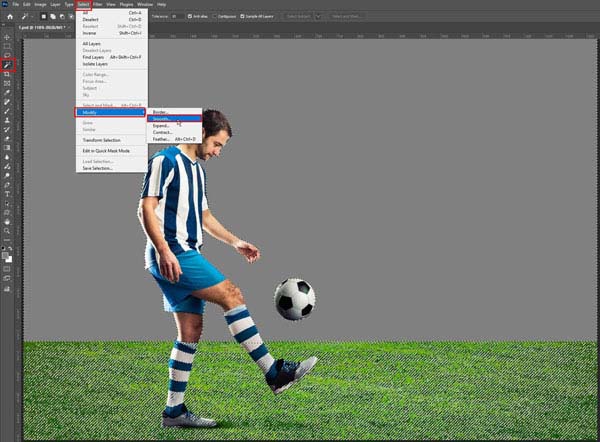Select the Crop tool
This screenshot has width=600, height=442.
point(7,74)
